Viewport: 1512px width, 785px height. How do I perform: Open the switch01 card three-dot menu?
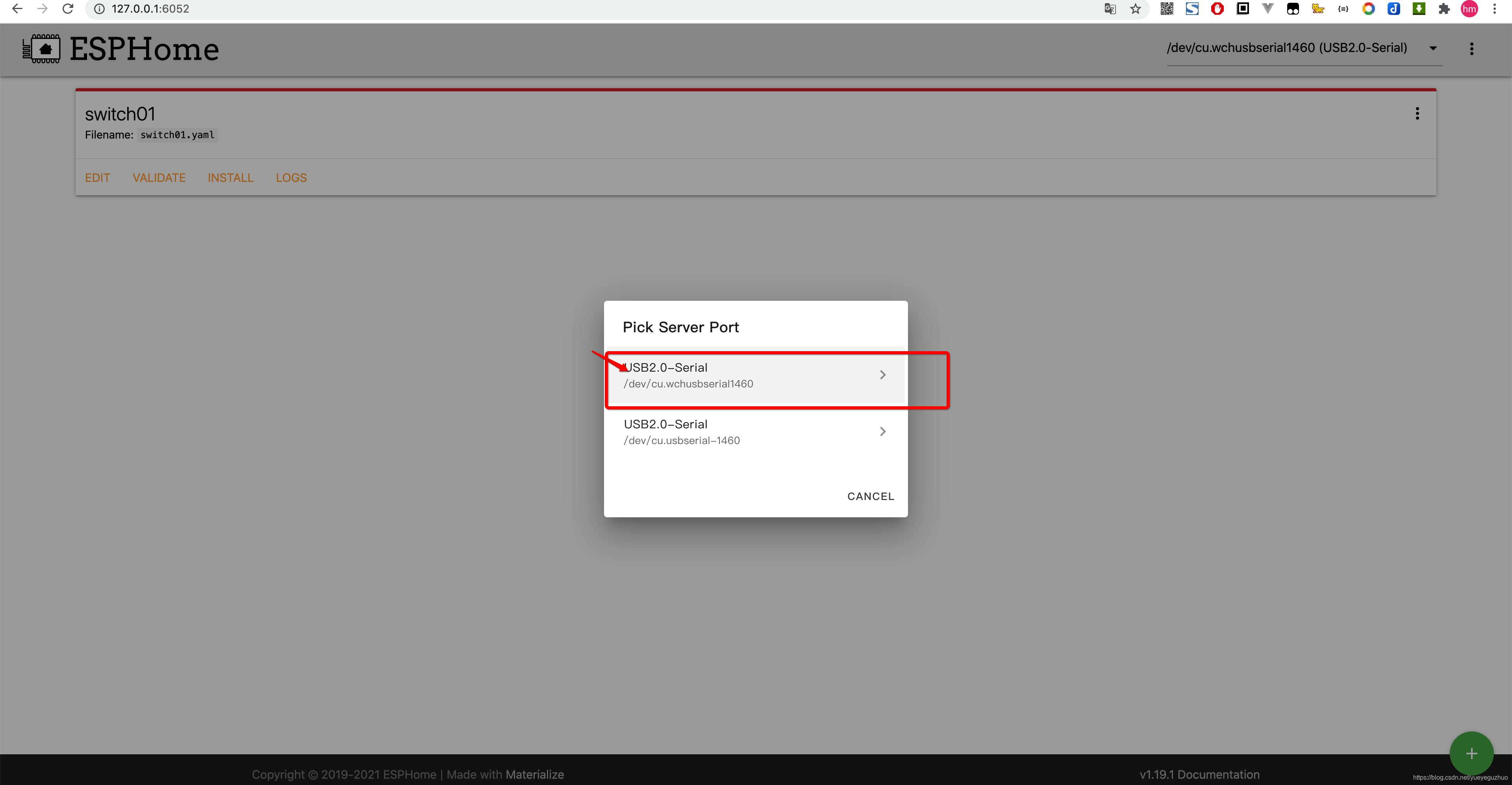click(1417, 114)
